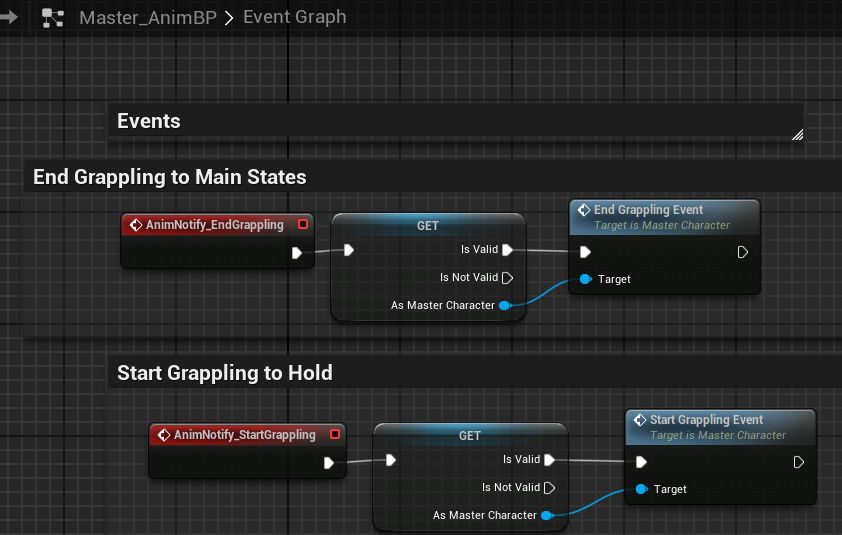
Task: Click AnimNotify_StartGrappling execution output pin
Action: 329,463
